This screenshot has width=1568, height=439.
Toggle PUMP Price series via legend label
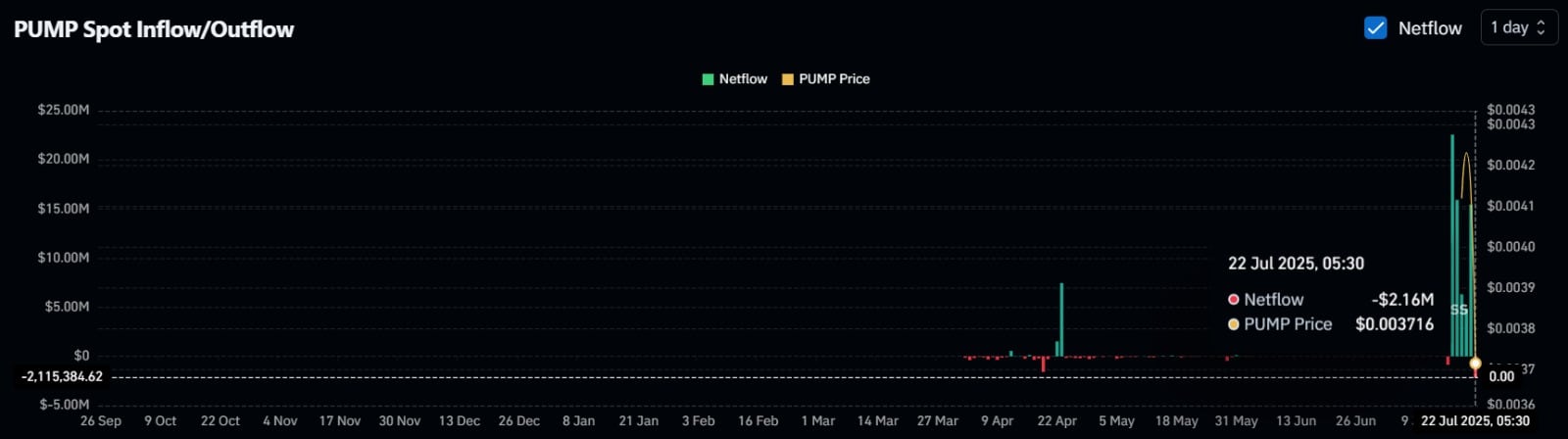(834, 79)
